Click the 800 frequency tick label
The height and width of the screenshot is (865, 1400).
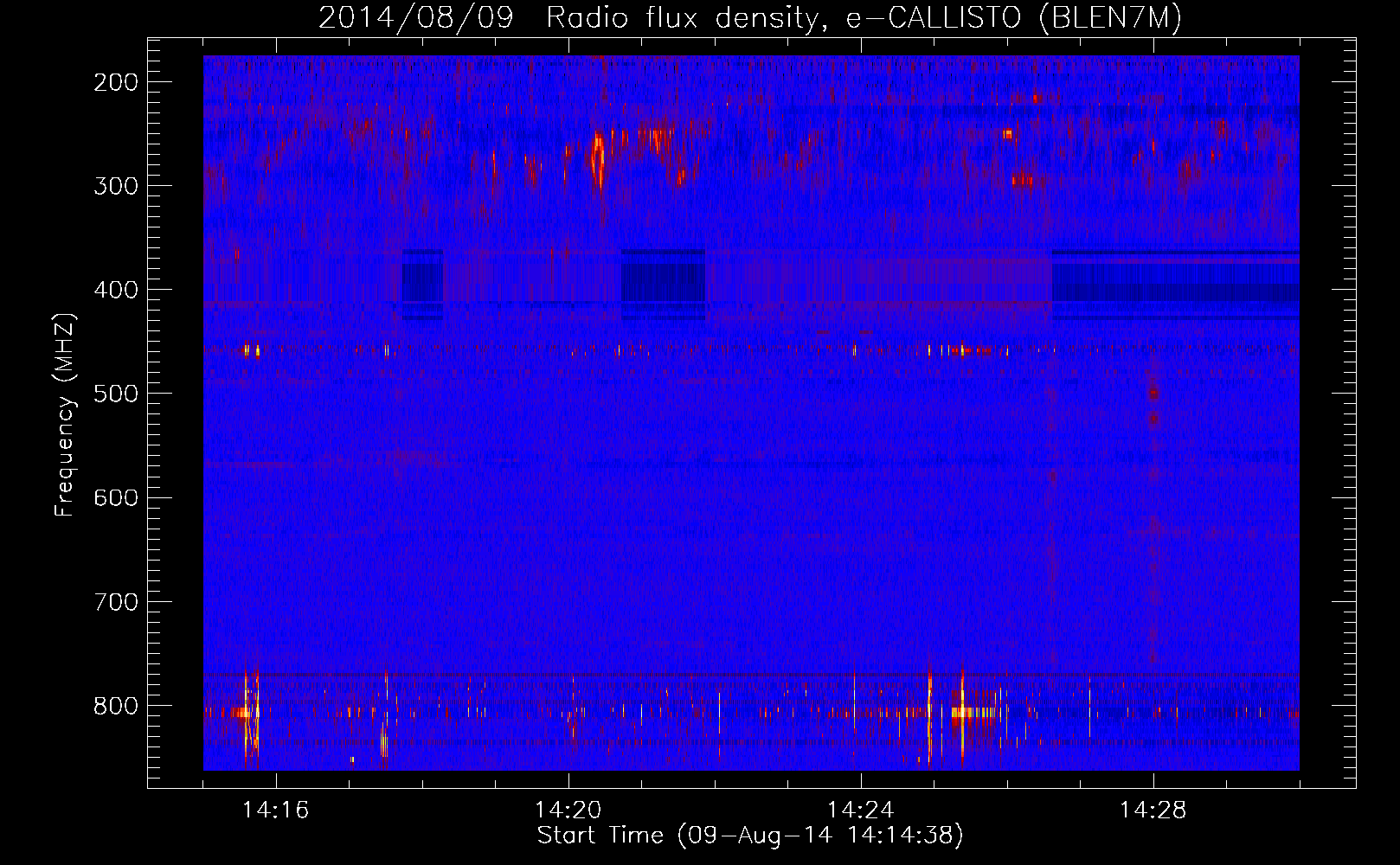116,706
